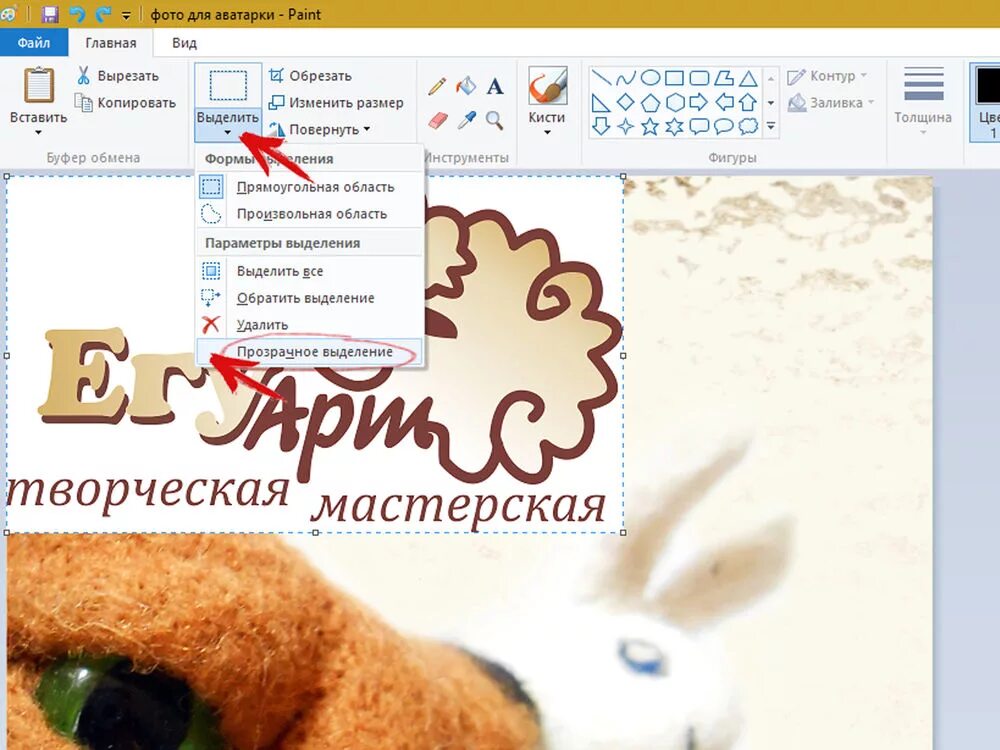Expand the Повернуть rotate dropdown
Screen dimensions: 1000x750
point(320,129)
